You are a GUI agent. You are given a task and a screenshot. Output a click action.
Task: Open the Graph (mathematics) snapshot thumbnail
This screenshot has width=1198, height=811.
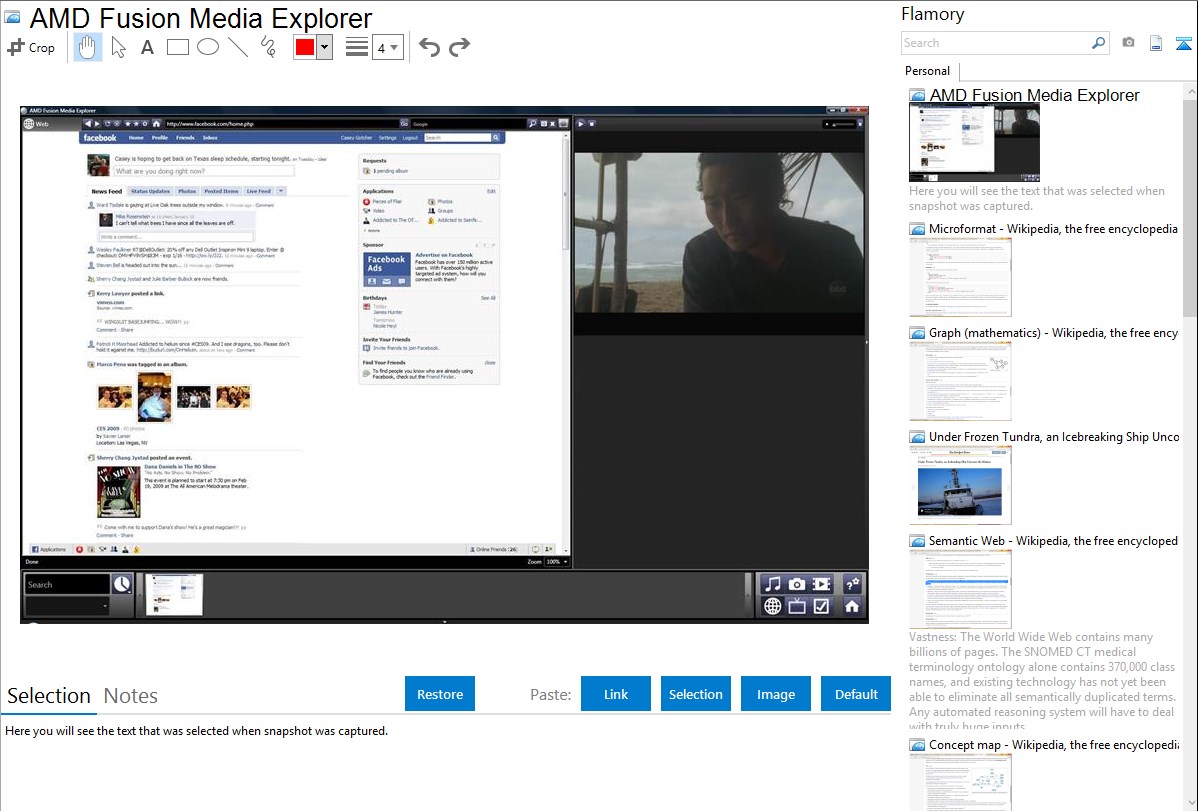click(960, 381)
